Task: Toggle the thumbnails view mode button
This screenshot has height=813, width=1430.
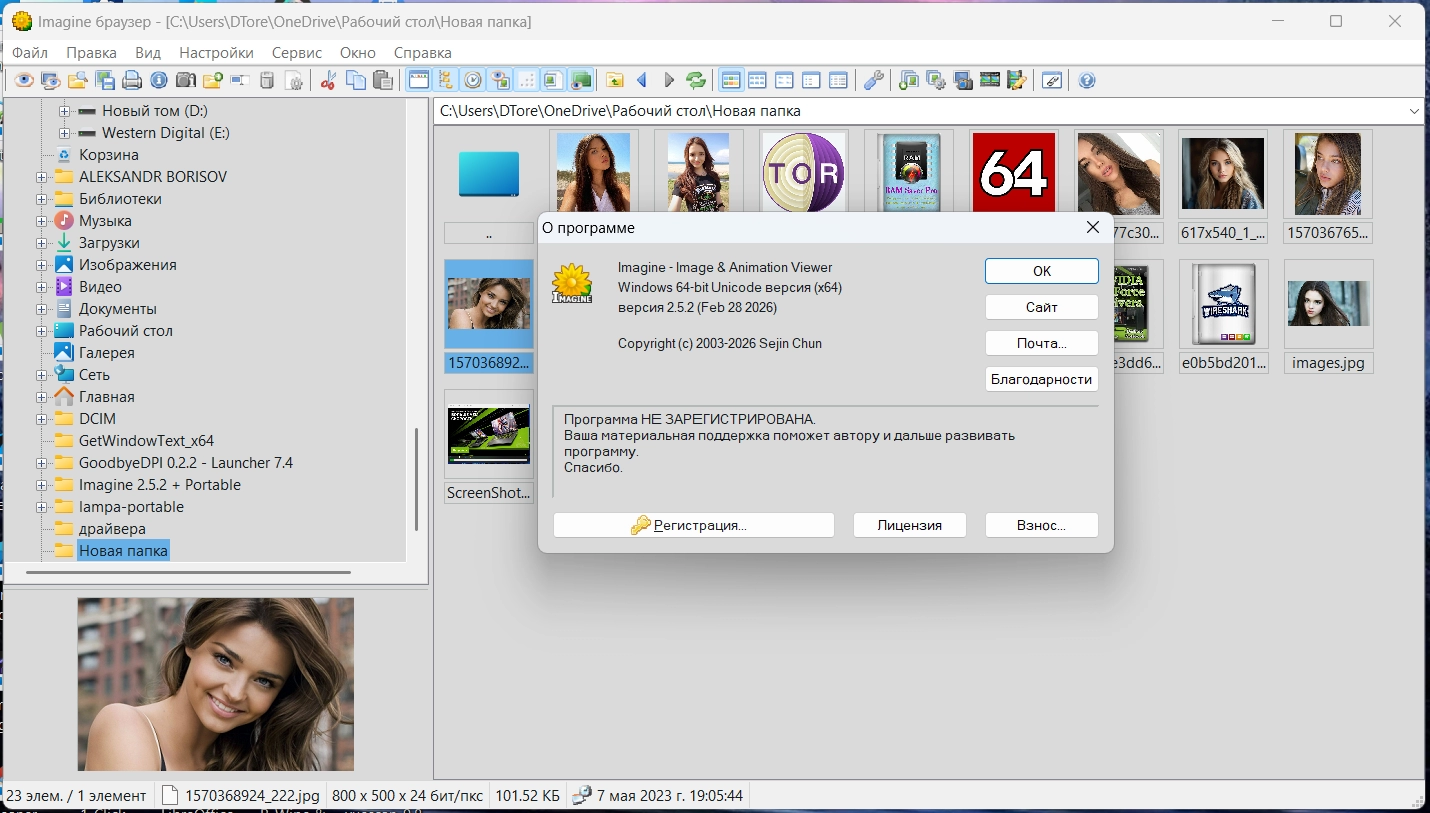Action: 731,81
